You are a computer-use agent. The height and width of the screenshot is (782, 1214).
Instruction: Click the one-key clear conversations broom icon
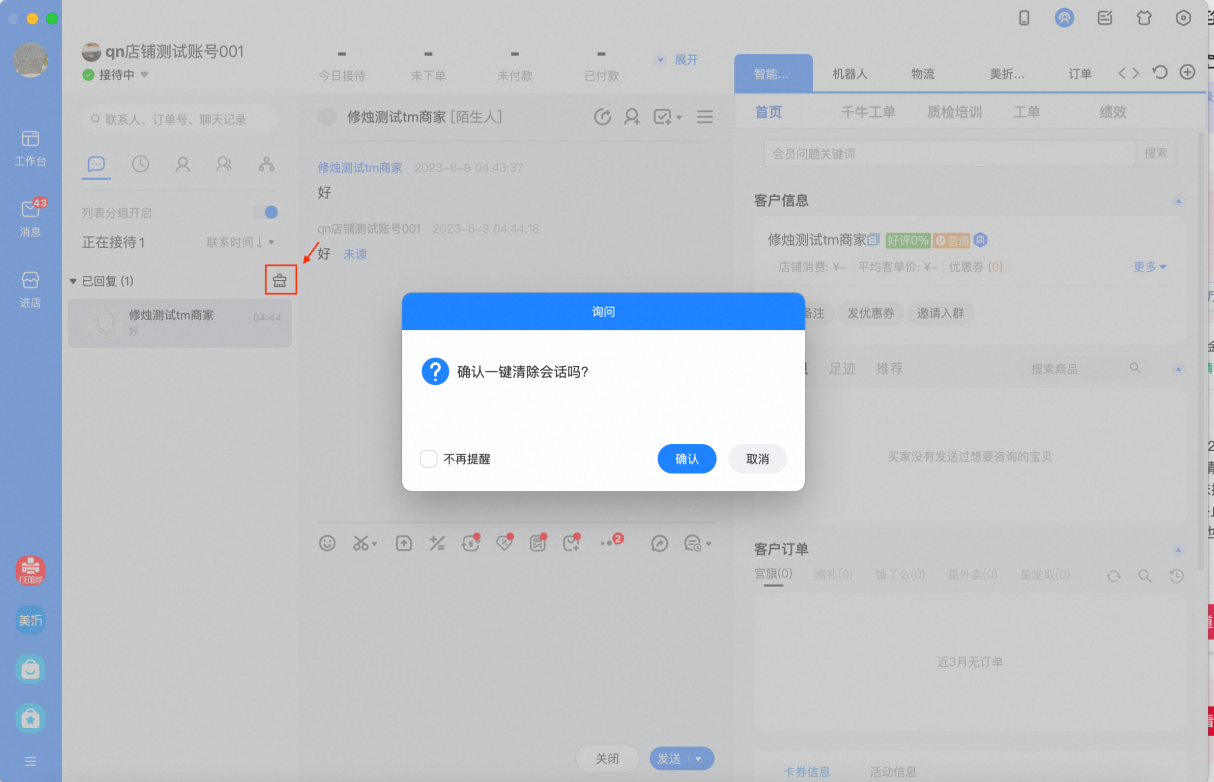(x=280, y=281)
